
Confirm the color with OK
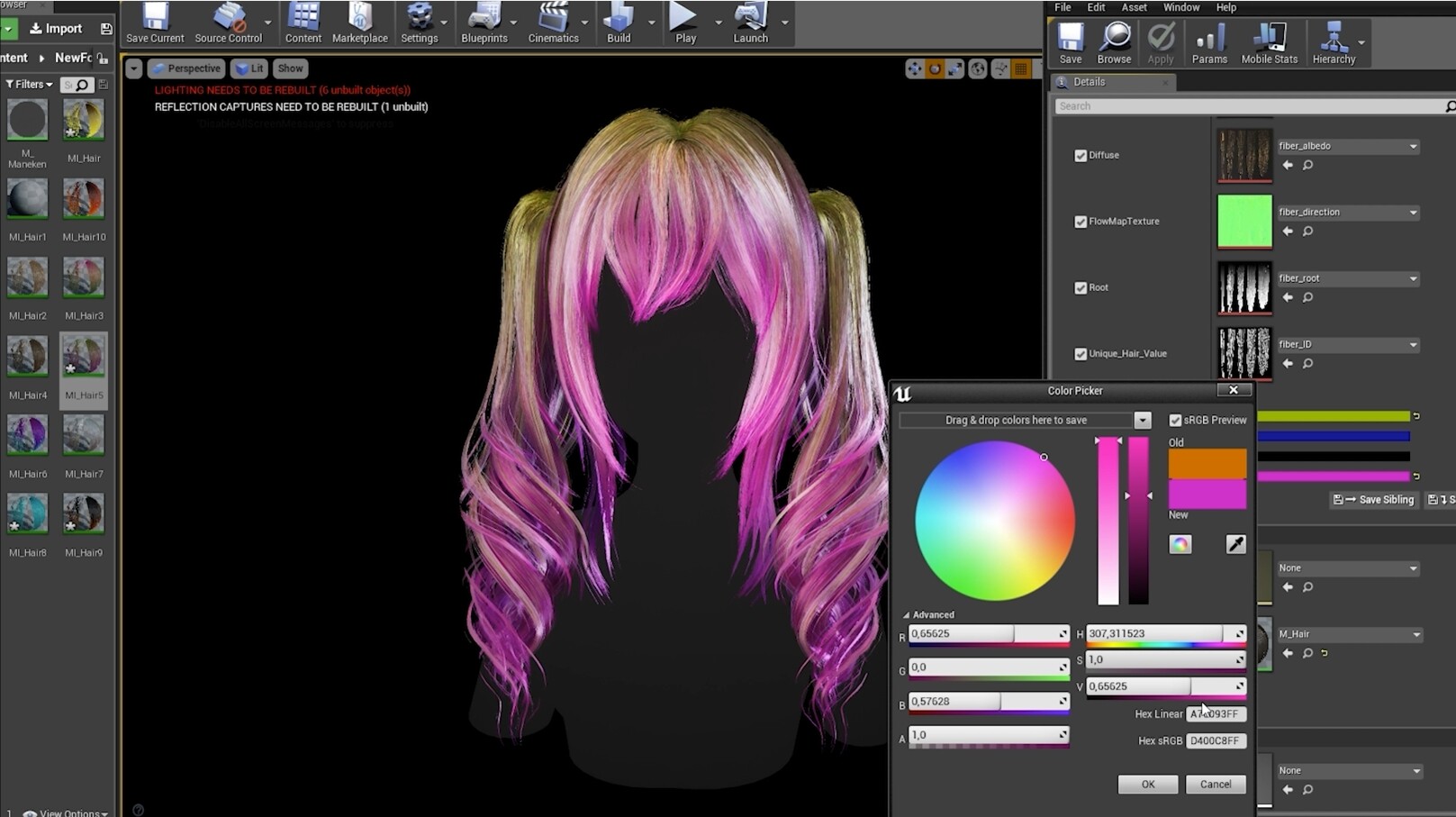pyautogui.click(x=1147, y=784)
